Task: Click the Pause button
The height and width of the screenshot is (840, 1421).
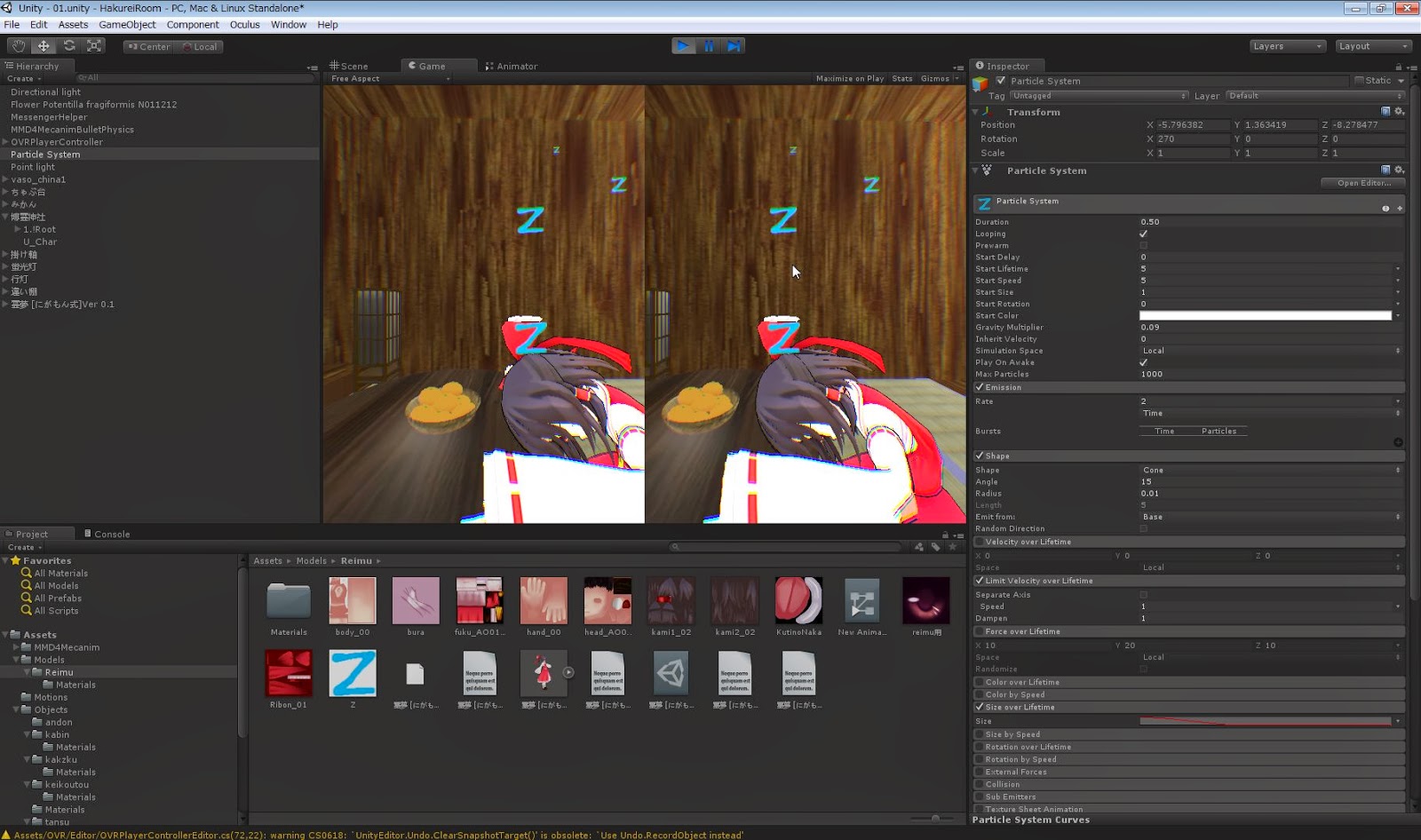Action: click(709, 46)
